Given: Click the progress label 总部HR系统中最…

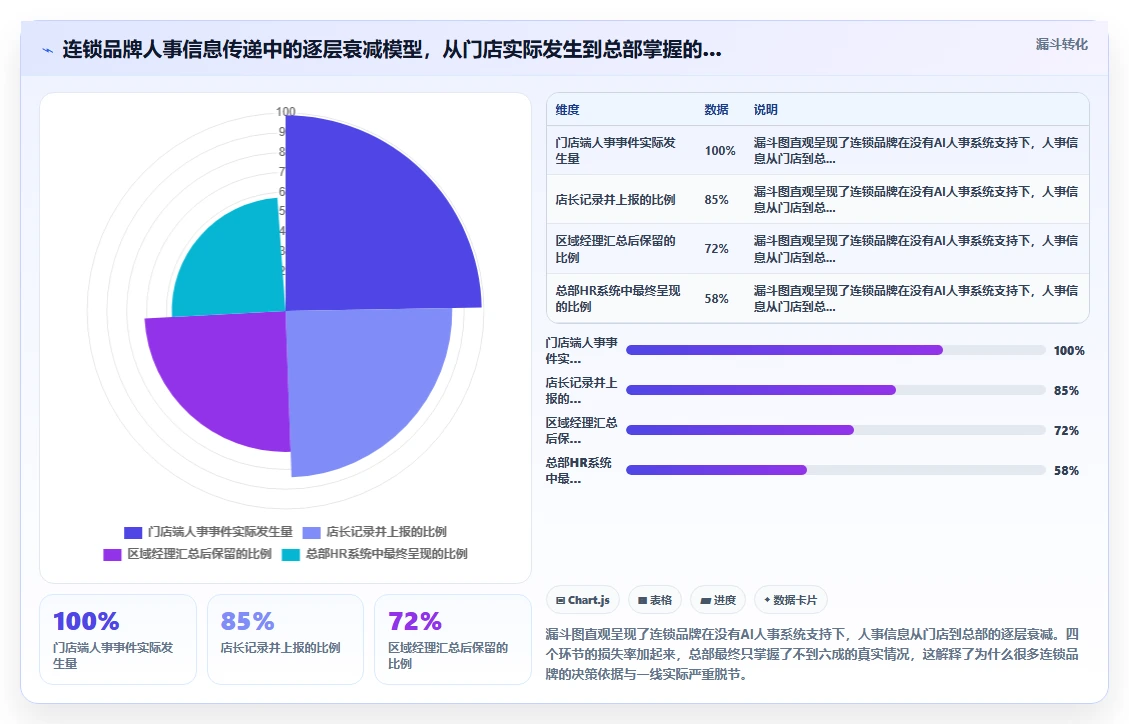Looking at the screenshot, I should 580,470.
